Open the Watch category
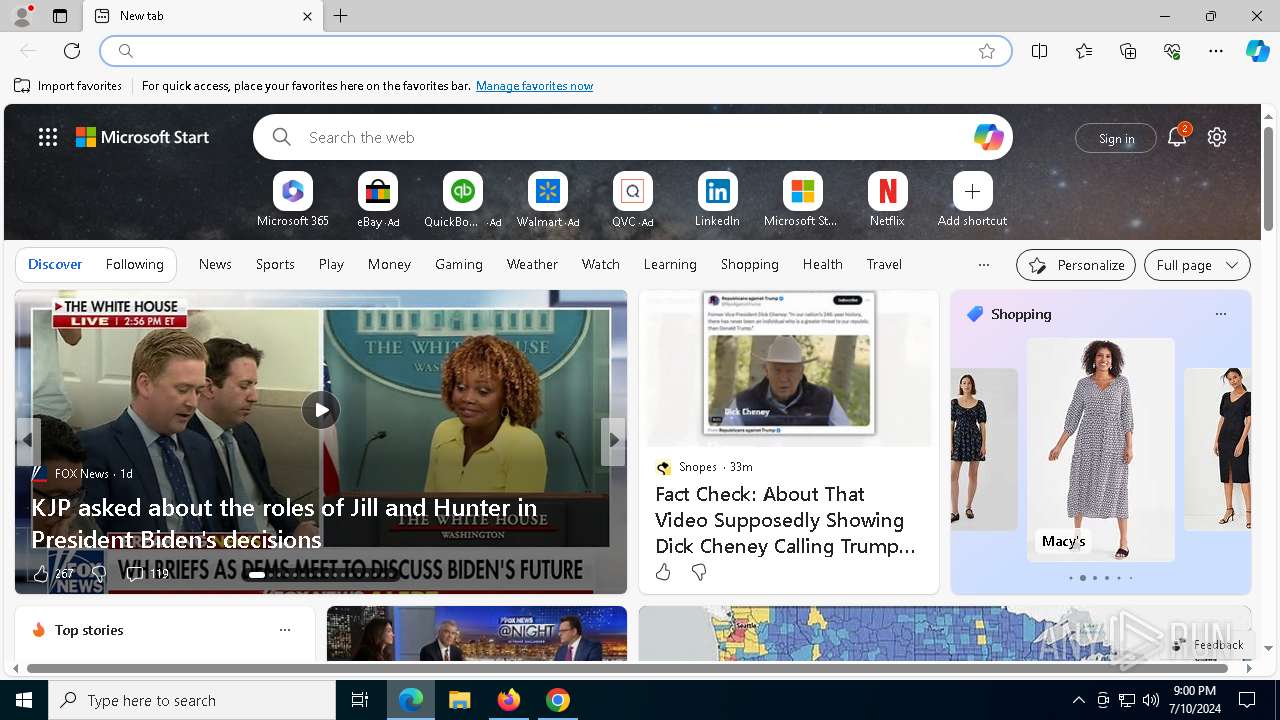Screen dimensions: 1280x720 [601, 264]
